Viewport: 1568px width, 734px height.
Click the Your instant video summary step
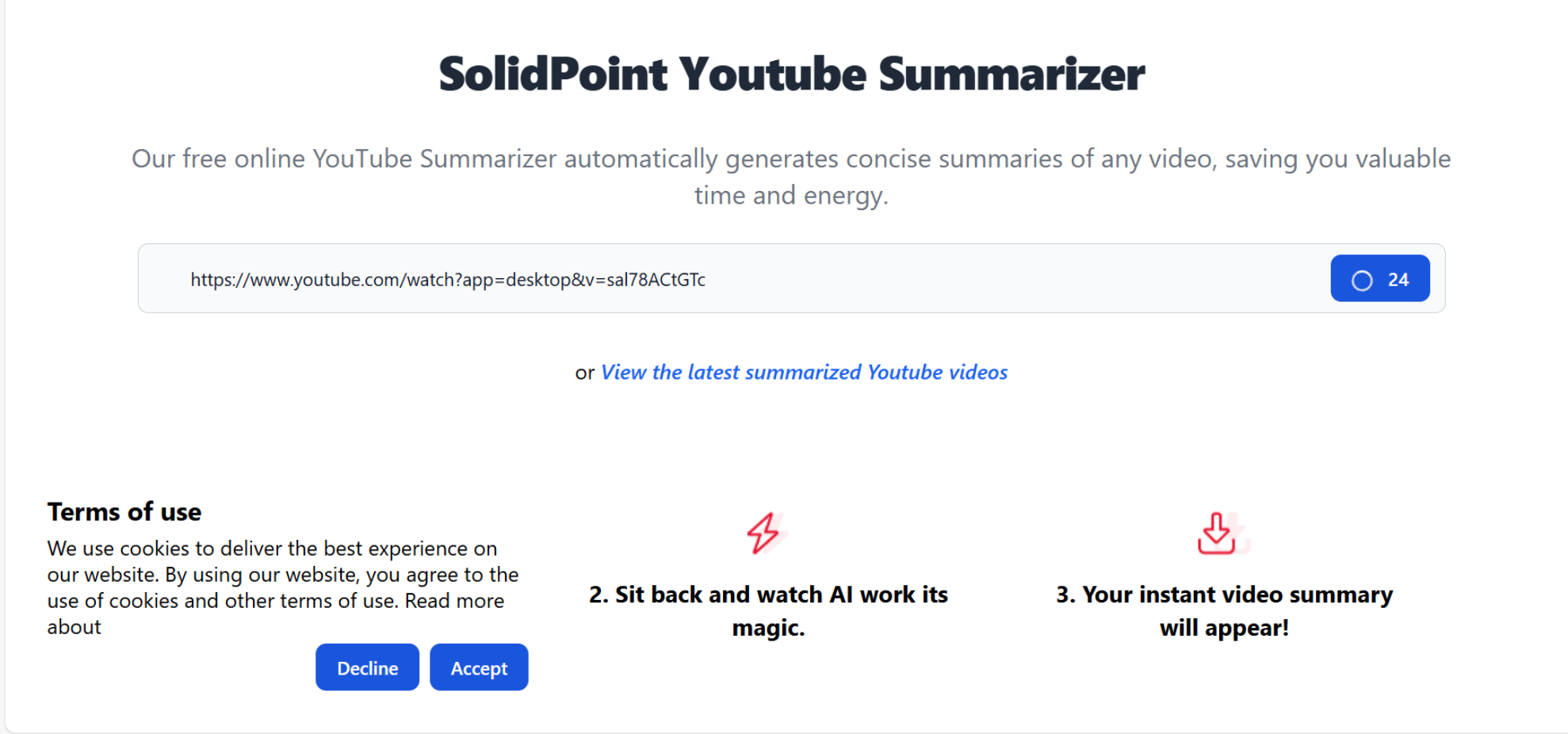tap(1224, 611)
